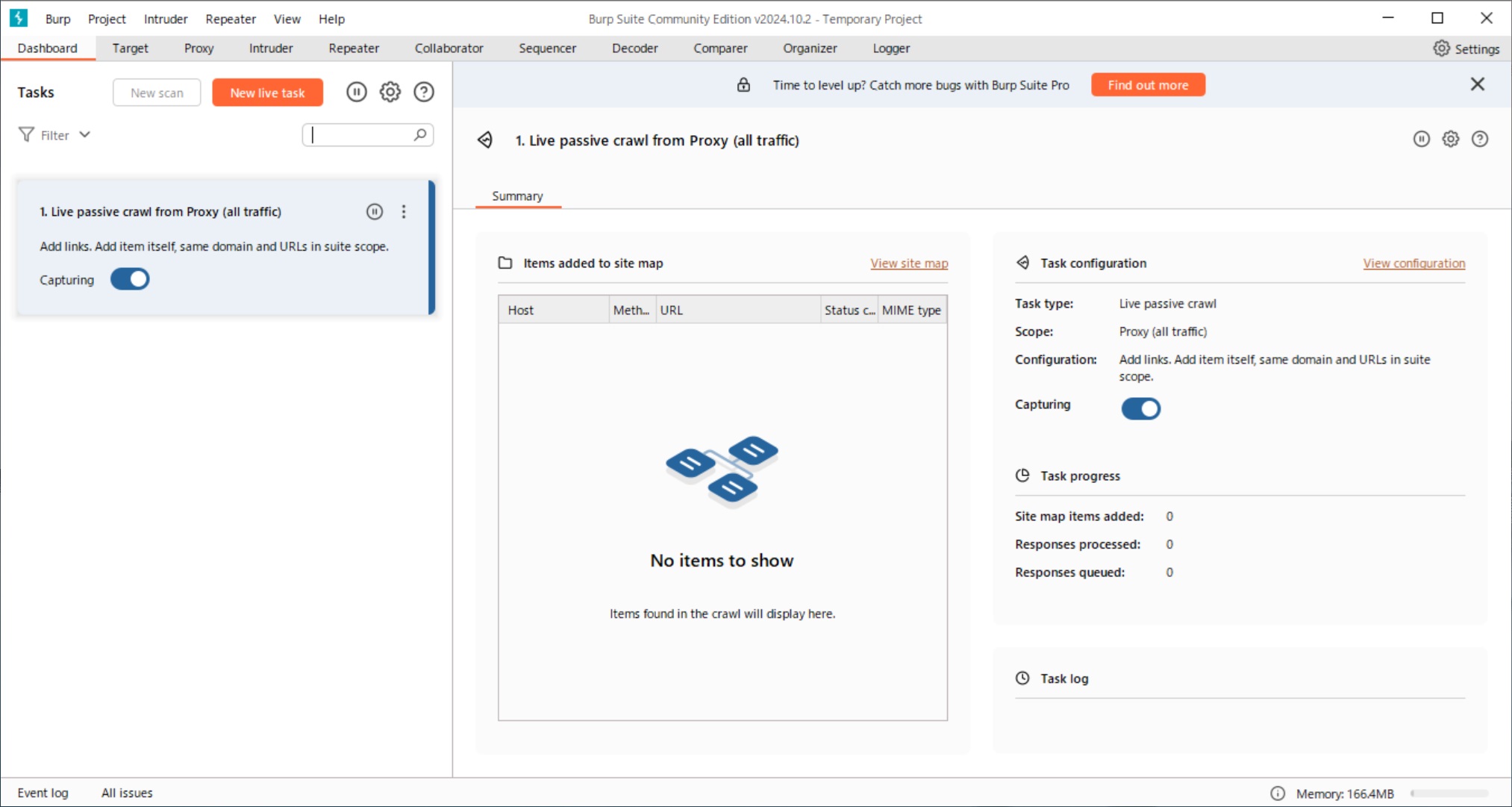The height and width of the screenshot is (807, 1512).
Task: Open the View site map link
Action: (x=909, y=263)
